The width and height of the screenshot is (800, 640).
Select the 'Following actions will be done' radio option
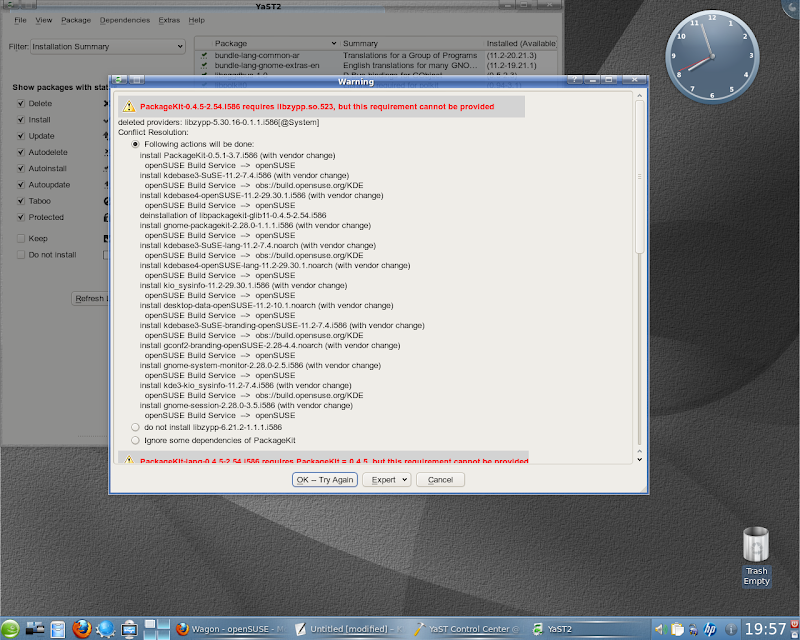[135, 144]
